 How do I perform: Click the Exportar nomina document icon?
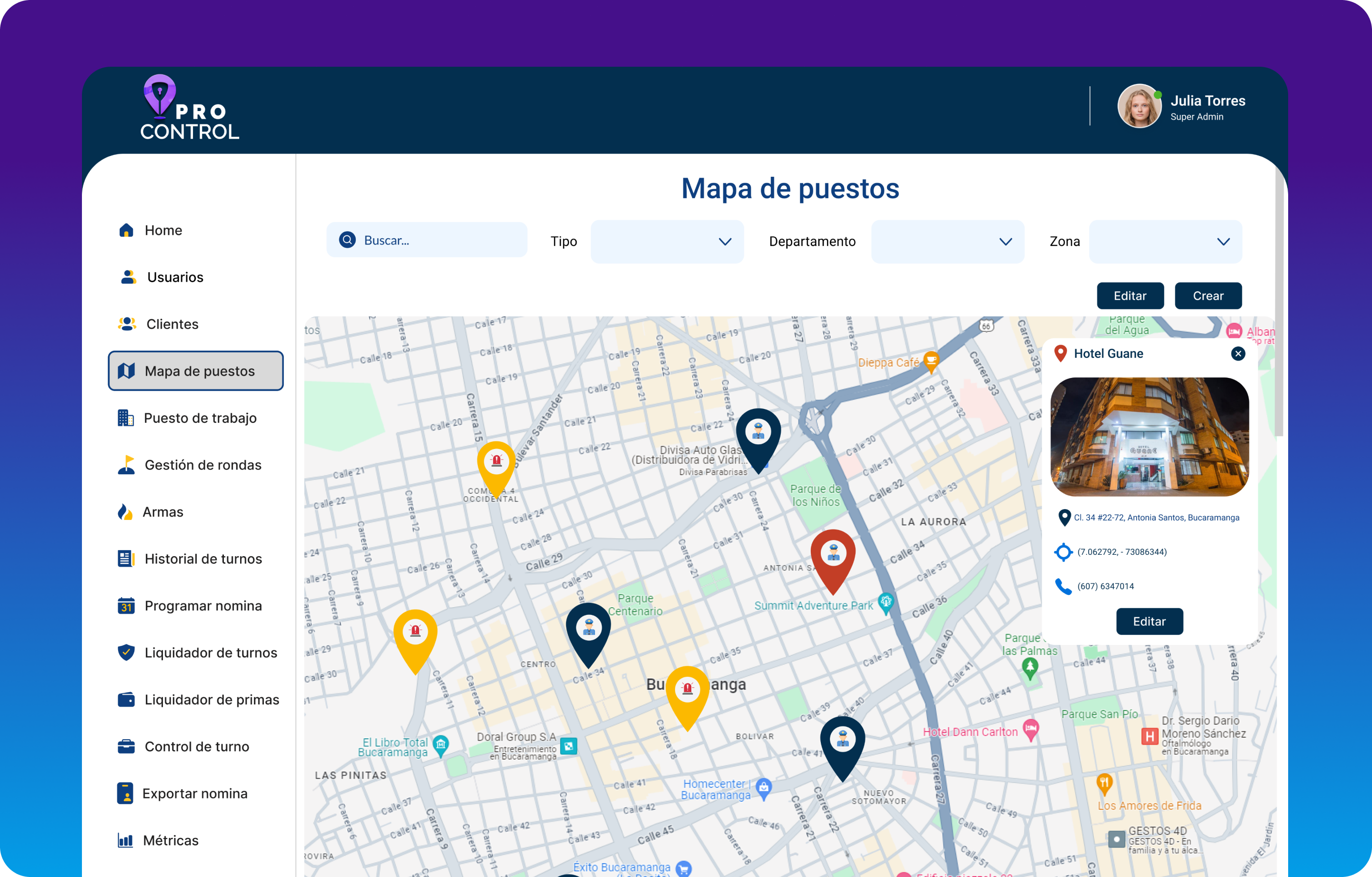(x=125, y=793)
